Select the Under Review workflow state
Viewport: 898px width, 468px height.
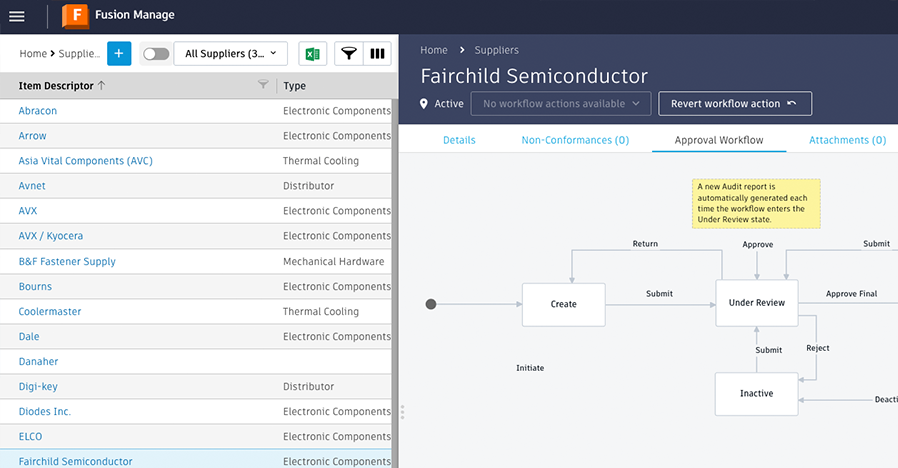tap(756, 303)
